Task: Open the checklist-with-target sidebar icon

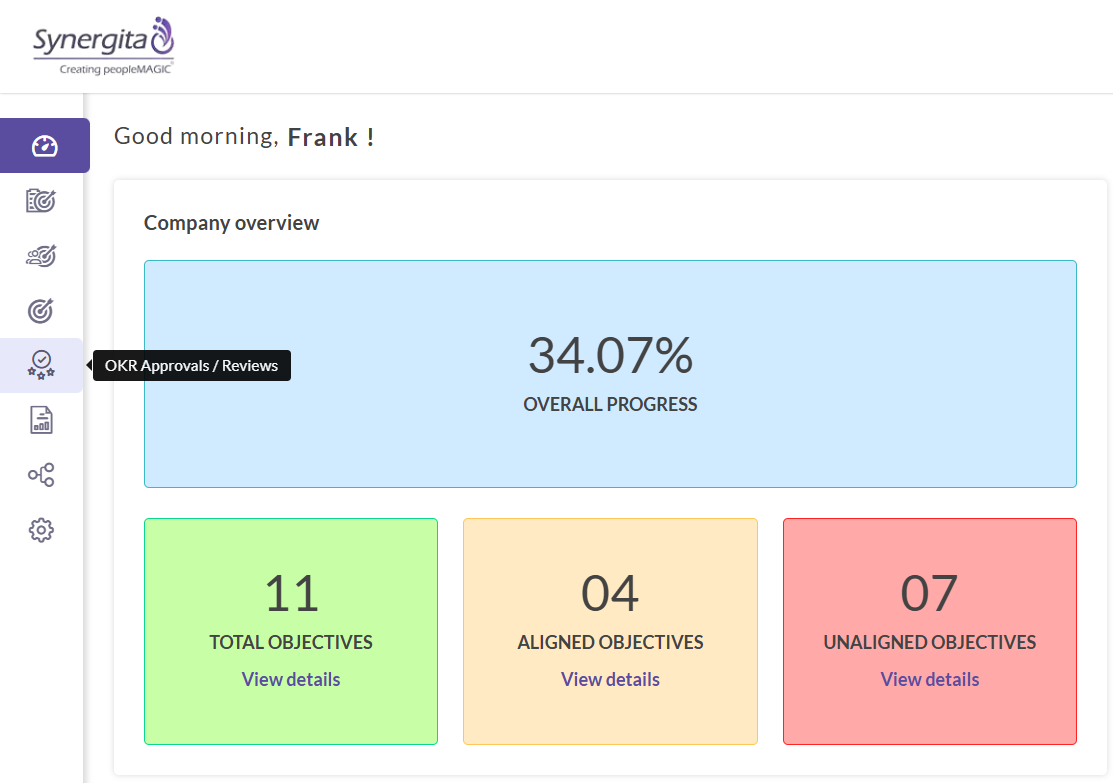Action: click(41, 201)
